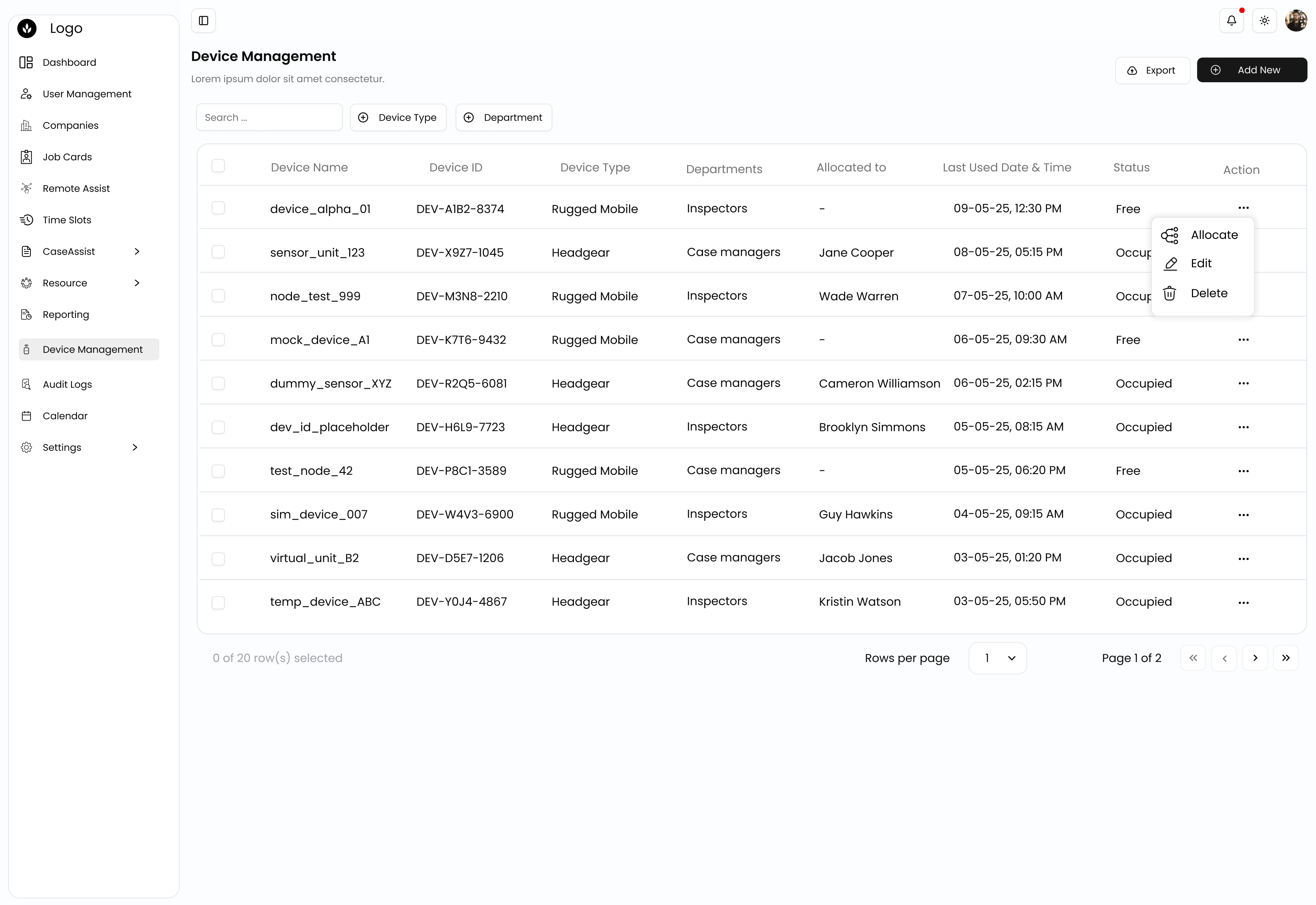The width and height of the screenshot is (1316, 905).
Task: Open the user profile avatar
Action: click(x=1295, y=21)
